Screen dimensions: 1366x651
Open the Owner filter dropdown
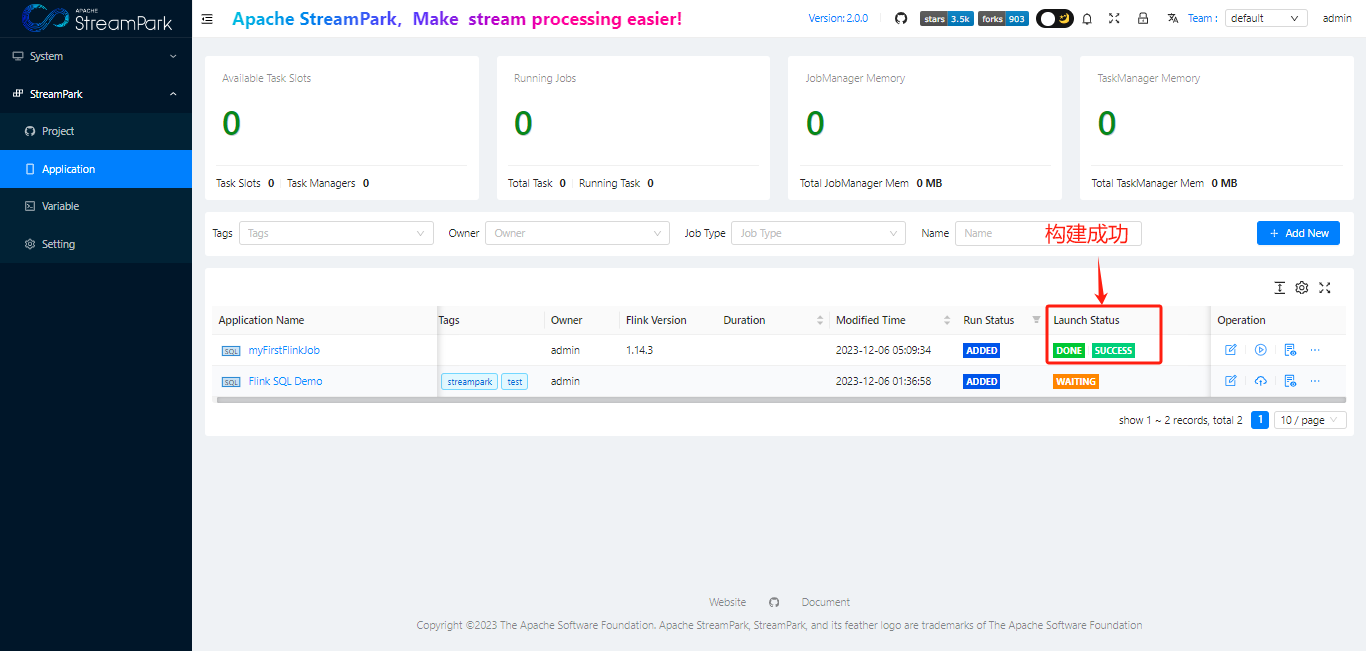pos(577,233)
